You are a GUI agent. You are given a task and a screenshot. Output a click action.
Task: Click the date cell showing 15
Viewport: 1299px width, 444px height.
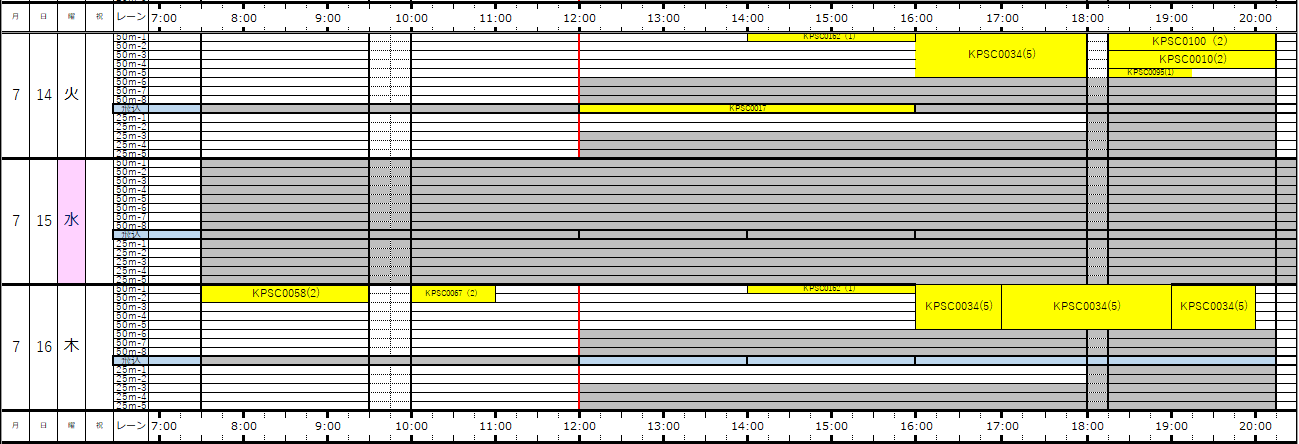point(44,221)
